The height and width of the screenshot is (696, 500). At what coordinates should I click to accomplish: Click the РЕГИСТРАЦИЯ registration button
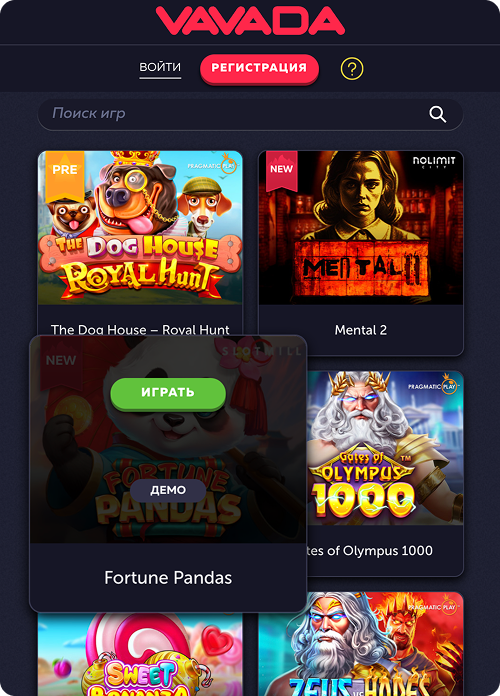pyautogui.click(x=259, y=68)
